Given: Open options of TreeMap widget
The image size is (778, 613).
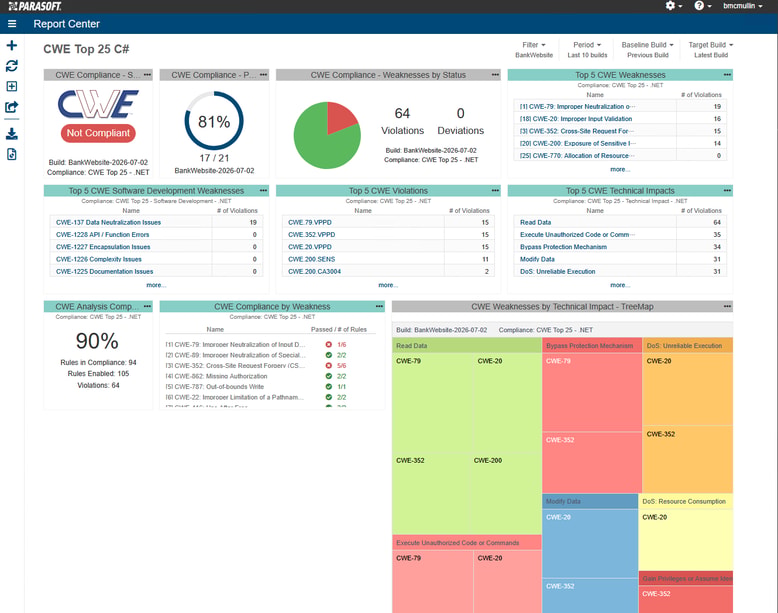Looking at the screenshot, I should tap(727, 307).
